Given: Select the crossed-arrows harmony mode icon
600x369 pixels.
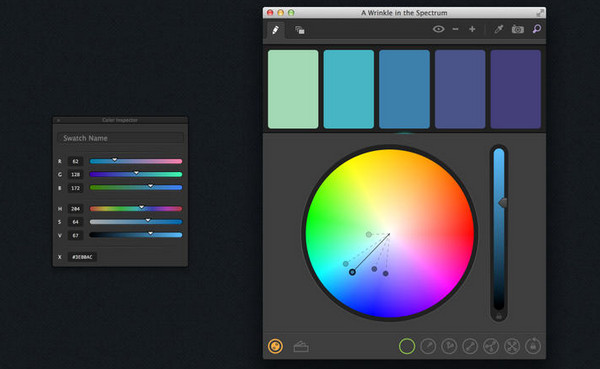Looking at the screenshot, I should tap(512, 346).
